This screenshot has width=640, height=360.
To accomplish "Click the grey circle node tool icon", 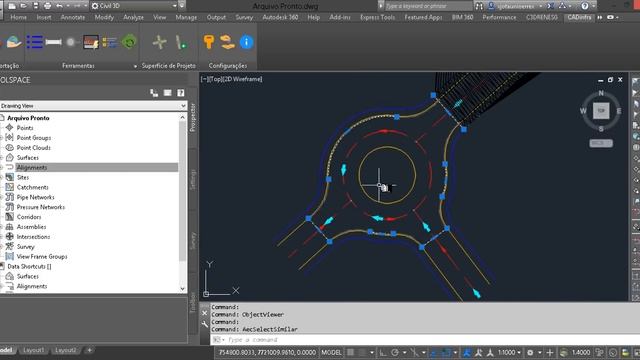I will pyautogui.click(x=71, y=42).
